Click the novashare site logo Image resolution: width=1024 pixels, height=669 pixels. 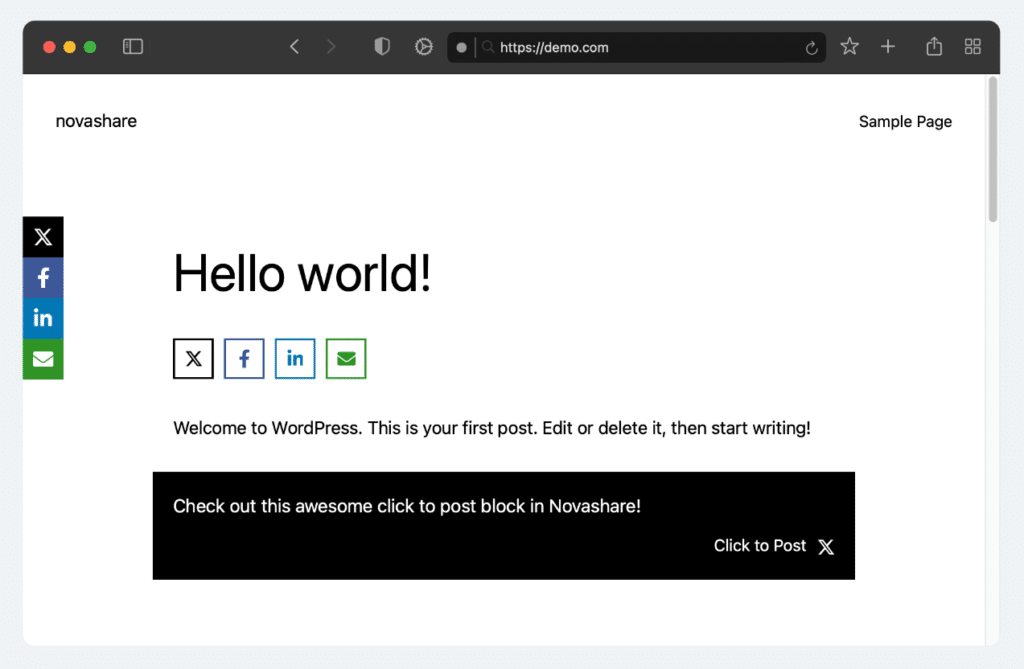96,121
